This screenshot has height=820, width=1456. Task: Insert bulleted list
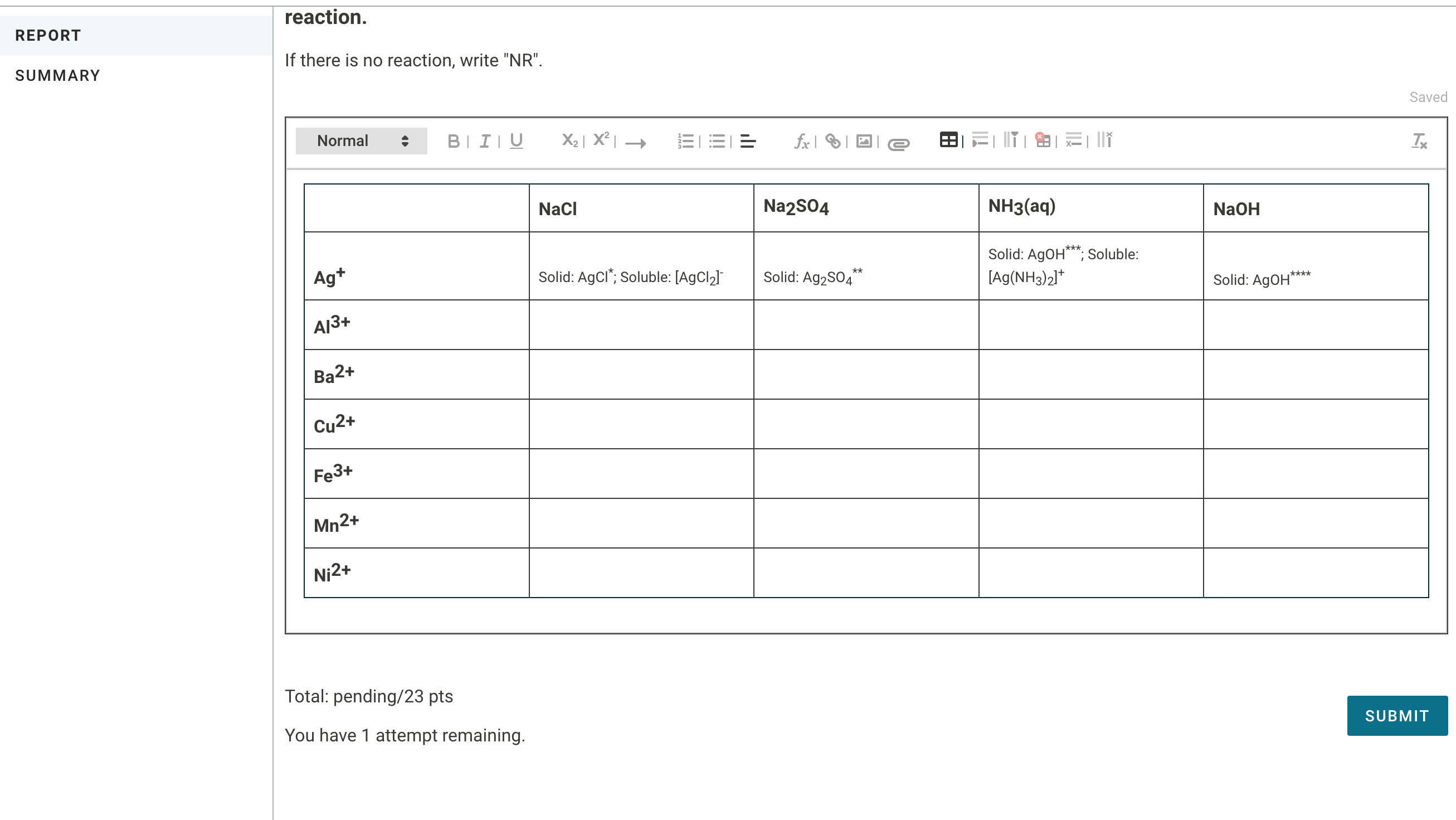(x=717, y=141)
